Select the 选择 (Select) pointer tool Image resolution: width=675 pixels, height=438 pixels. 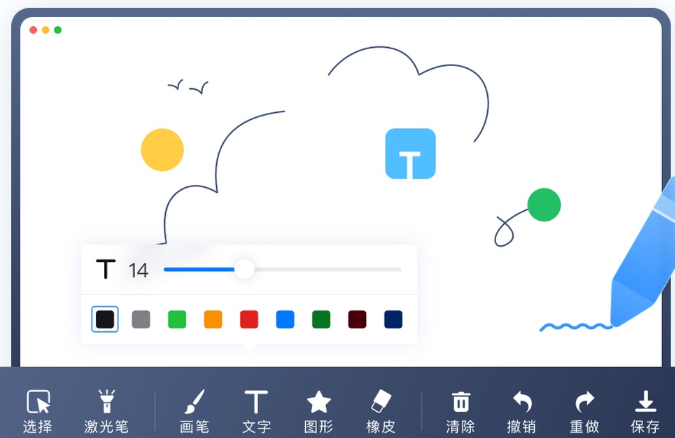tap(38, 411)
